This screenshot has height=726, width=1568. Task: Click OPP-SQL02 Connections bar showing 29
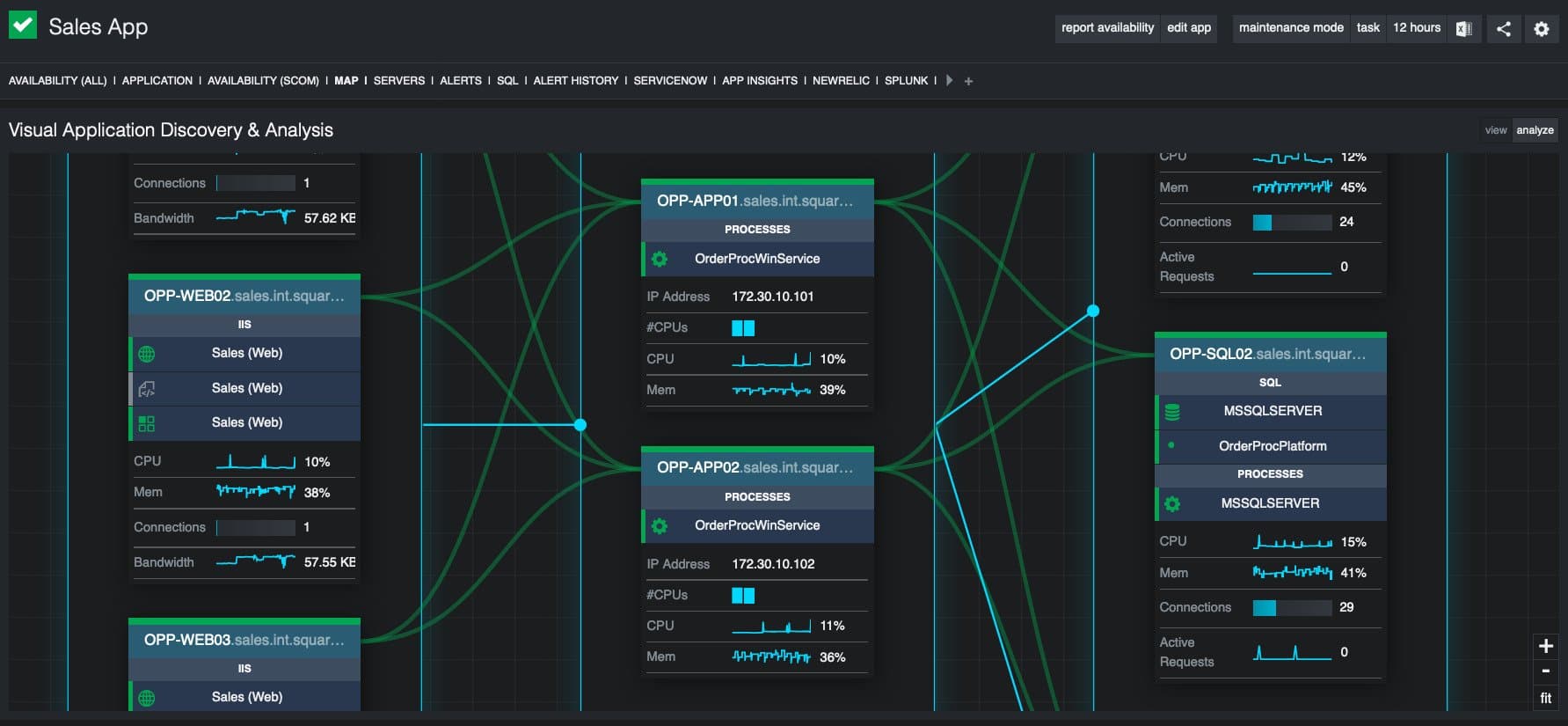click(x=1292, y=608)
